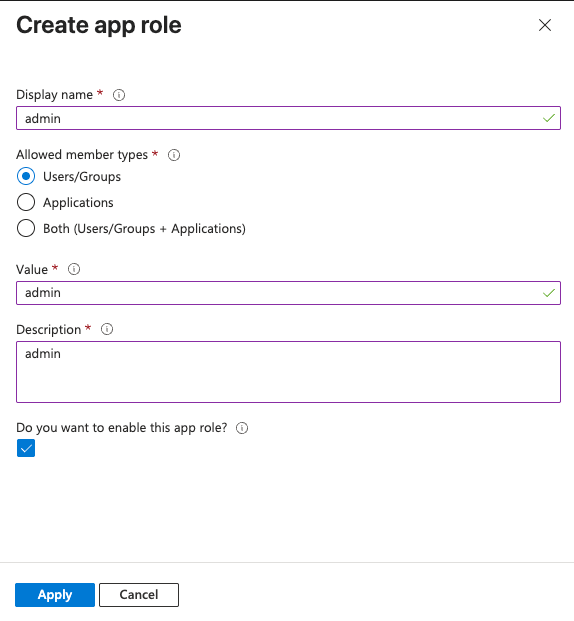The height and width of the screenshot is (621, 574).
Task: Choose Both (Users/Groups + Applications) option
Action: point(26,229)
